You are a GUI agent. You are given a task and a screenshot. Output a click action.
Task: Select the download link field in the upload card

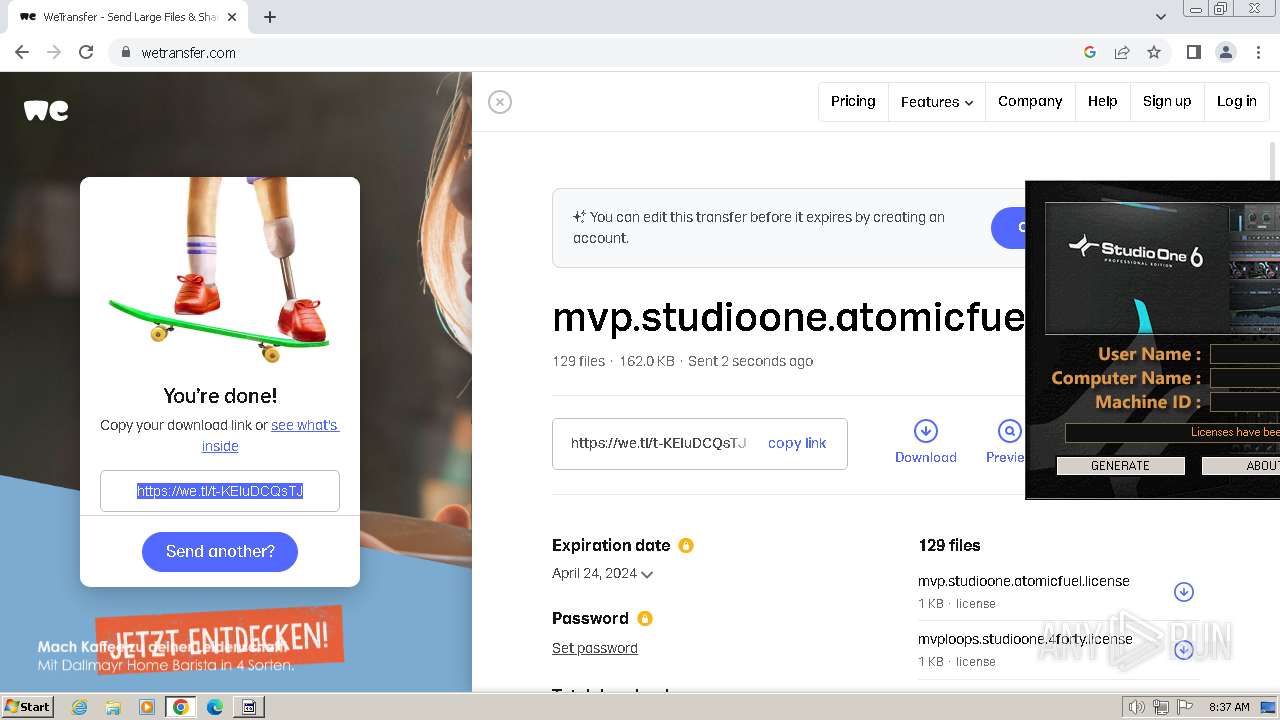click(220, 491)
